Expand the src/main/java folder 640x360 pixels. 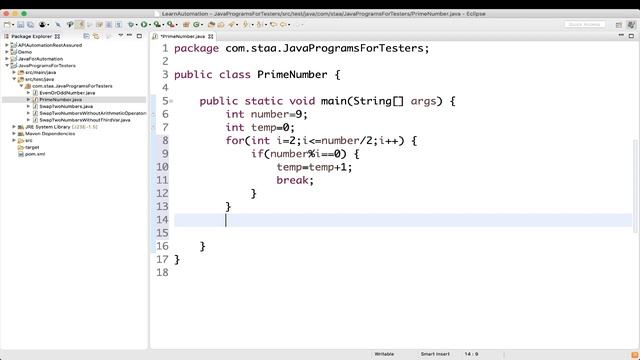tap(14, 72)
